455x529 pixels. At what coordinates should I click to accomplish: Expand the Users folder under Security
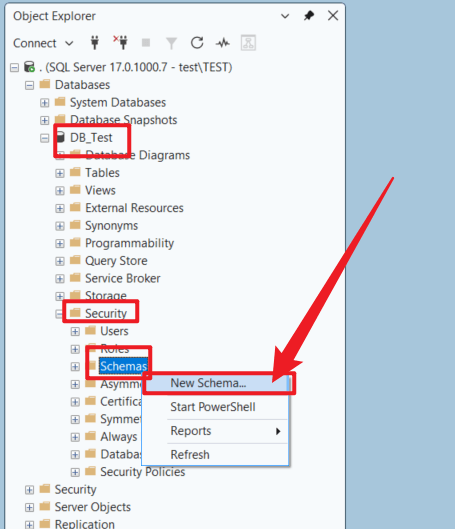(x=75, y=332)
